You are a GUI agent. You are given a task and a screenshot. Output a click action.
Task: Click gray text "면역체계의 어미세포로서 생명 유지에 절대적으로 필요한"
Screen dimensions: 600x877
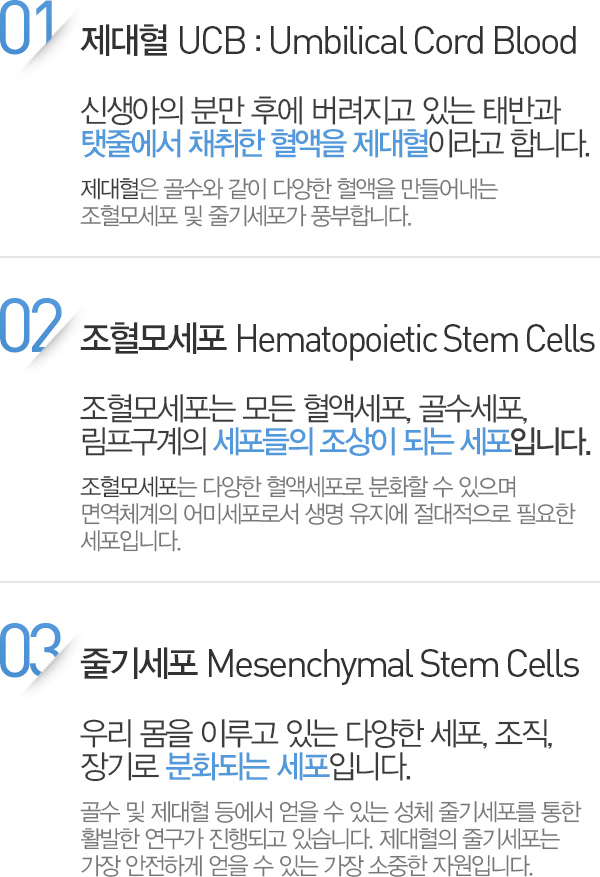click(x=328, y=515)
